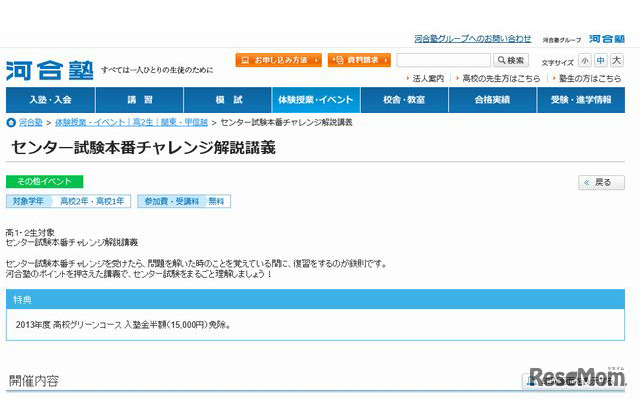The height and width of the screenshot is (400, 640).
Task: Click the 特典 section header
Action: coord(315,300)
